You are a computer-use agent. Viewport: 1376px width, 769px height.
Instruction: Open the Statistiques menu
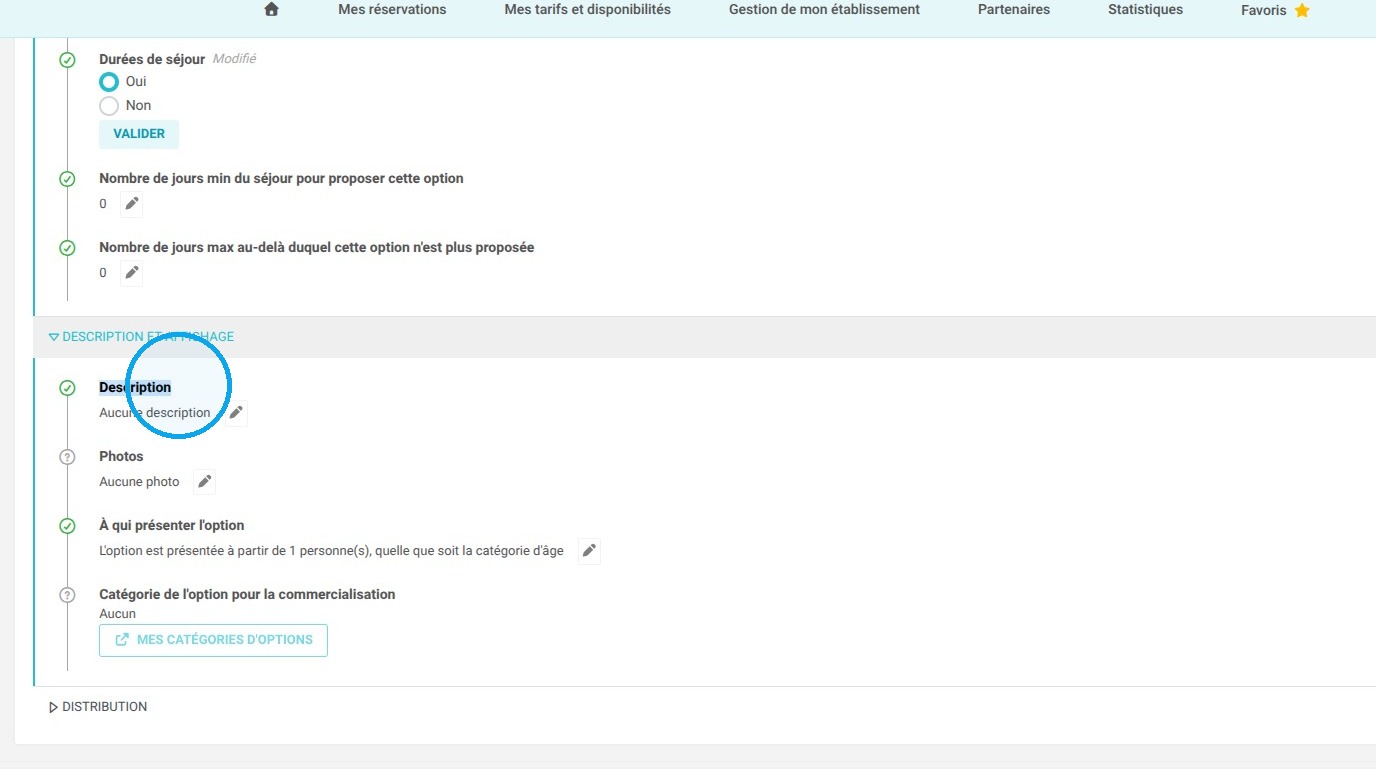point(1145,10)
